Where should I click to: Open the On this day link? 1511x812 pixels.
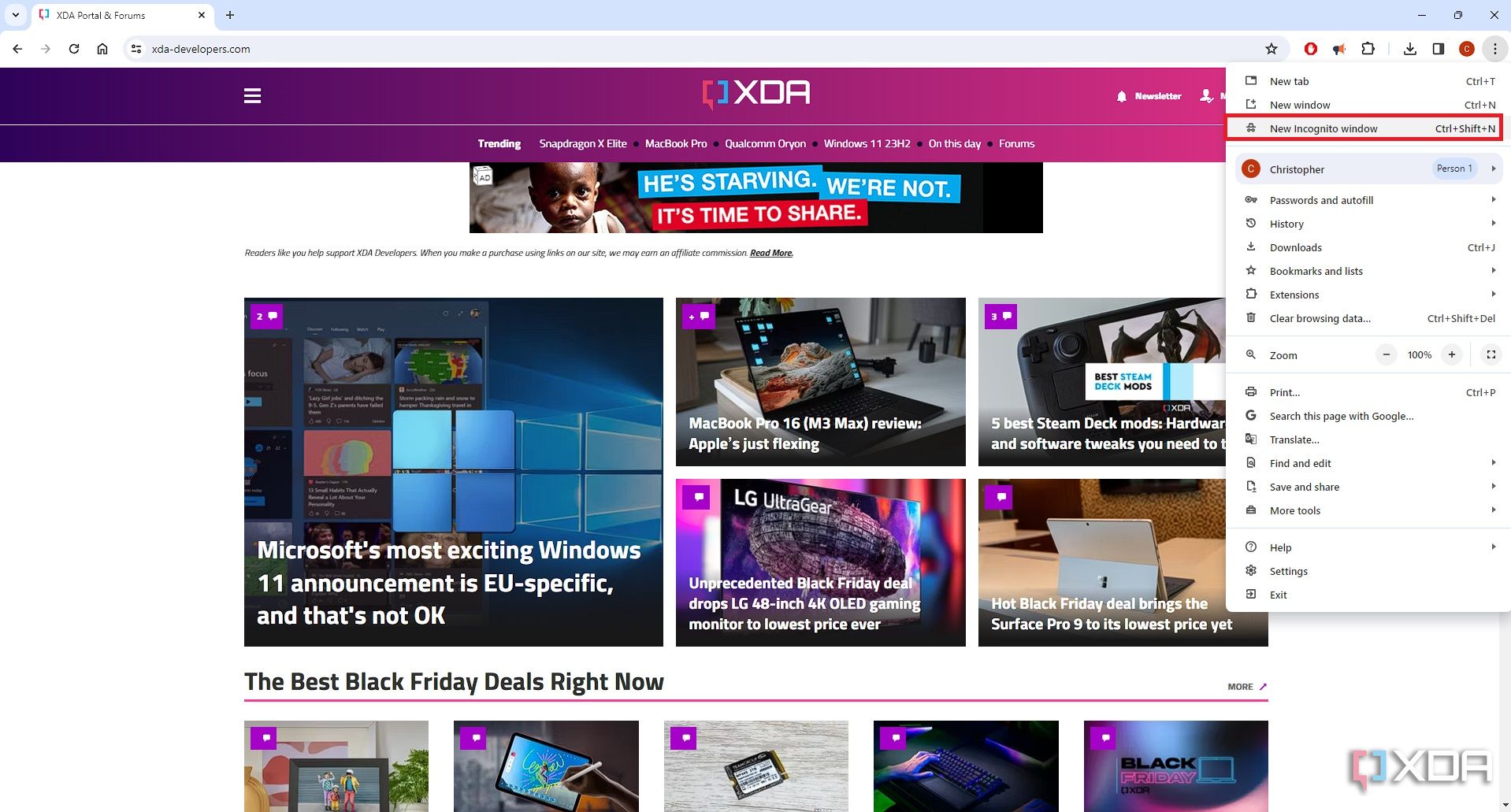coord(954,143)
